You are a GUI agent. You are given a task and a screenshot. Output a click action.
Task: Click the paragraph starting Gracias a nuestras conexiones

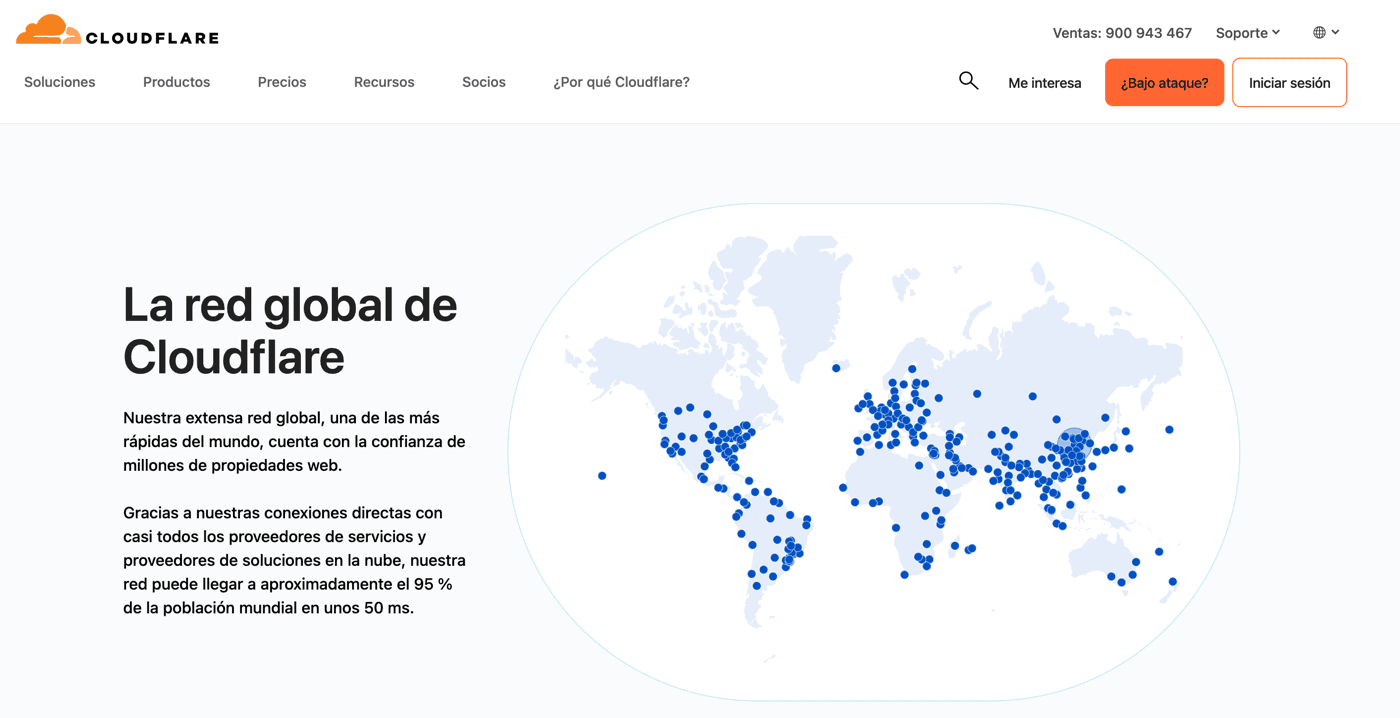(x=294, y=560)
